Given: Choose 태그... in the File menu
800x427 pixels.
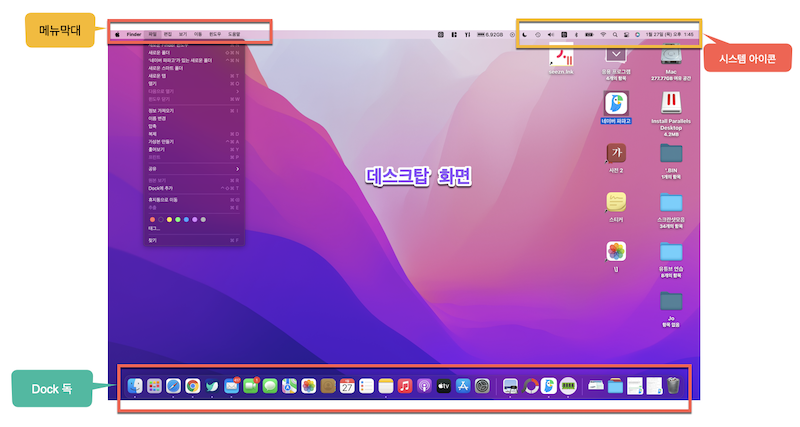Looking at the screenshot, I should coord(193,229).
